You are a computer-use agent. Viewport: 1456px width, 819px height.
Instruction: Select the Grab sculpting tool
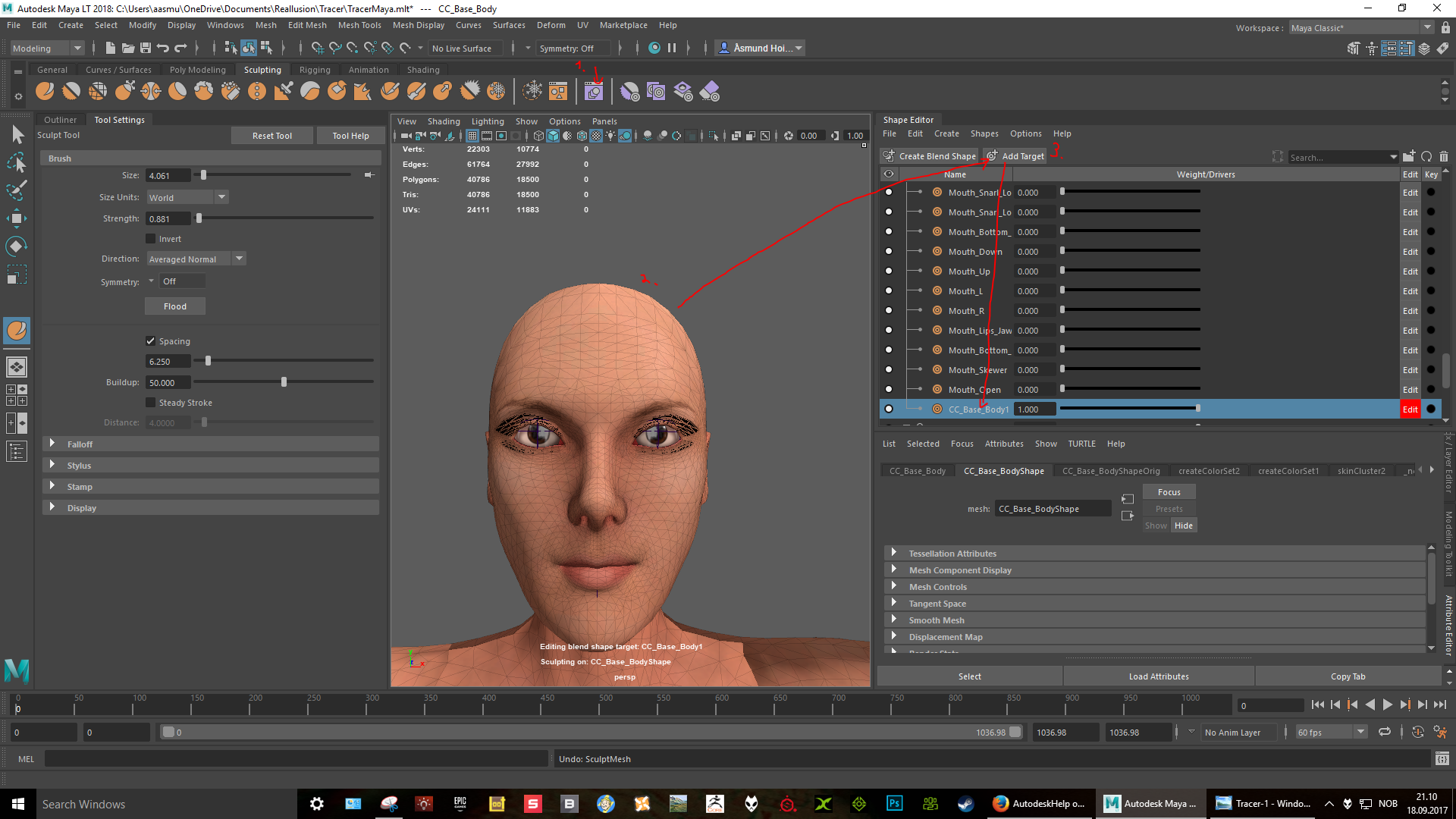click(x=124, y=92)
